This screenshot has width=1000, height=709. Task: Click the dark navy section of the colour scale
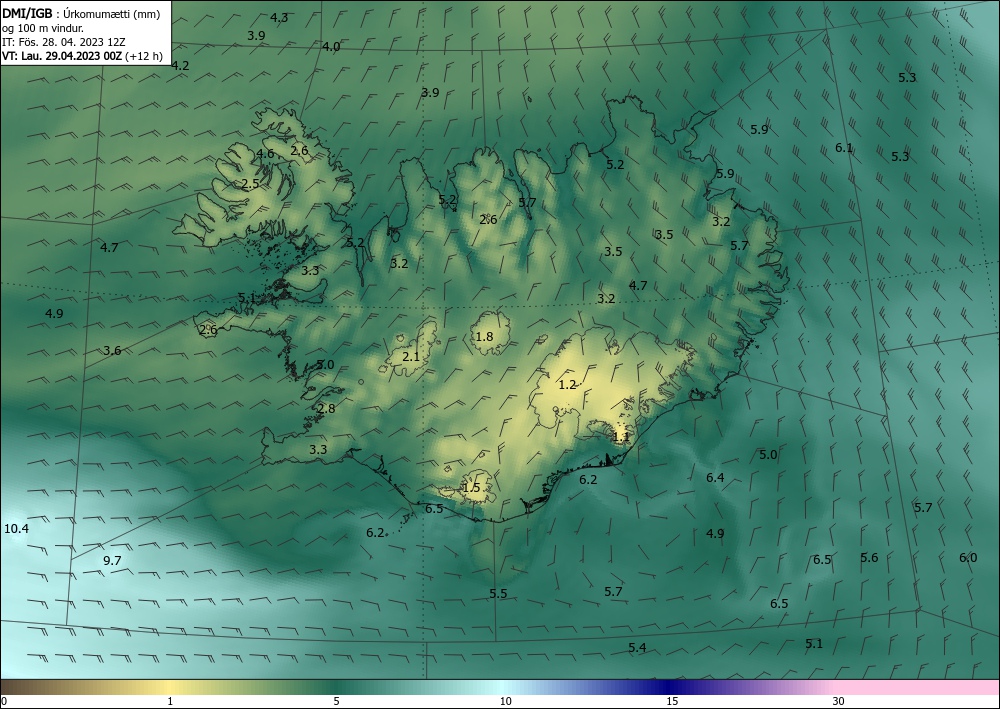point(666,687)
